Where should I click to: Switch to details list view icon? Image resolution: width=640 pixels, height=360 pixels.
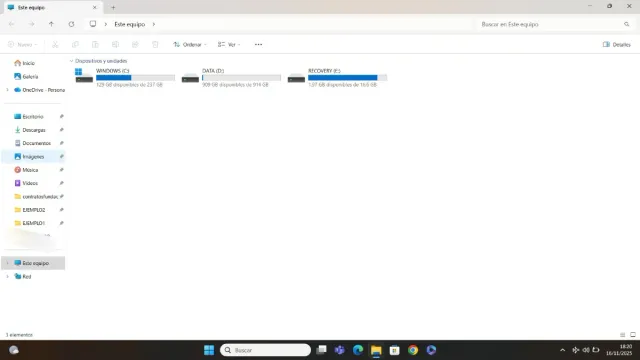coord(622,335)
